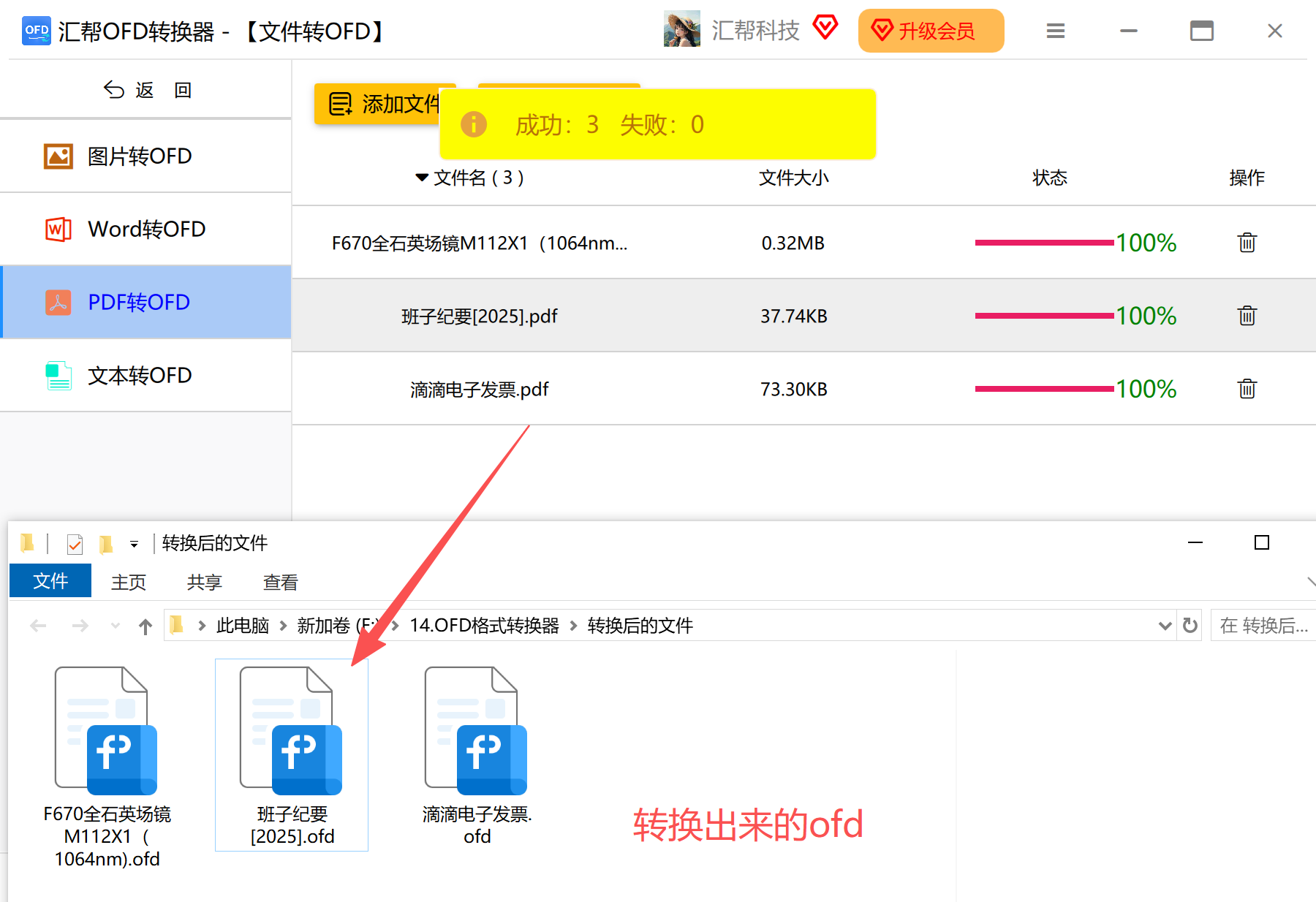Select 文本转OFD in the sidebar
Viewport: 1316px width, 902px height.
pyautogui.click(x=145, y=376)
